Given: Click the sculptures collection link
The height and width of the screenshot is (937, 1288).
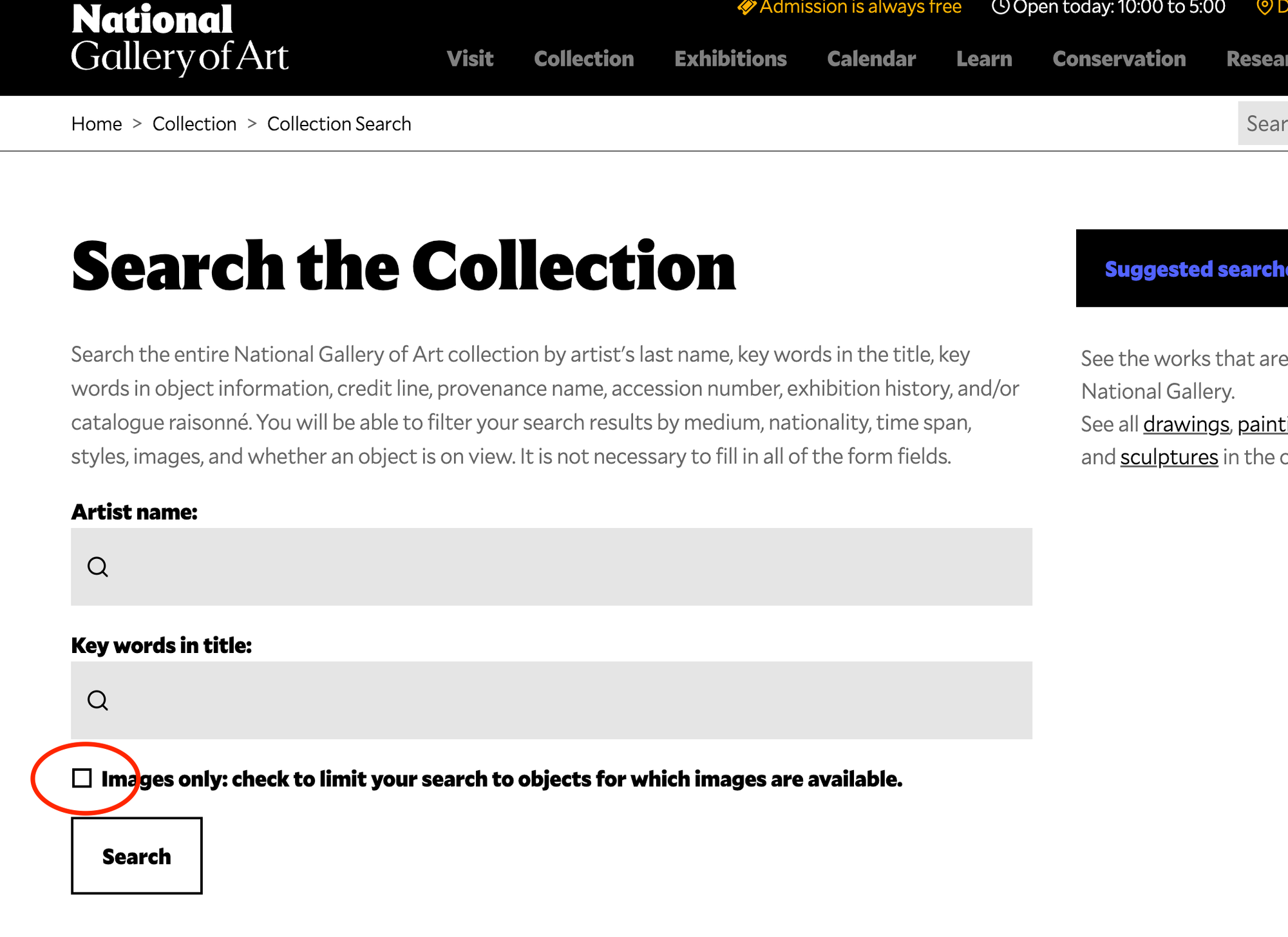Looking at the screenshot, I should [1171, 457].
